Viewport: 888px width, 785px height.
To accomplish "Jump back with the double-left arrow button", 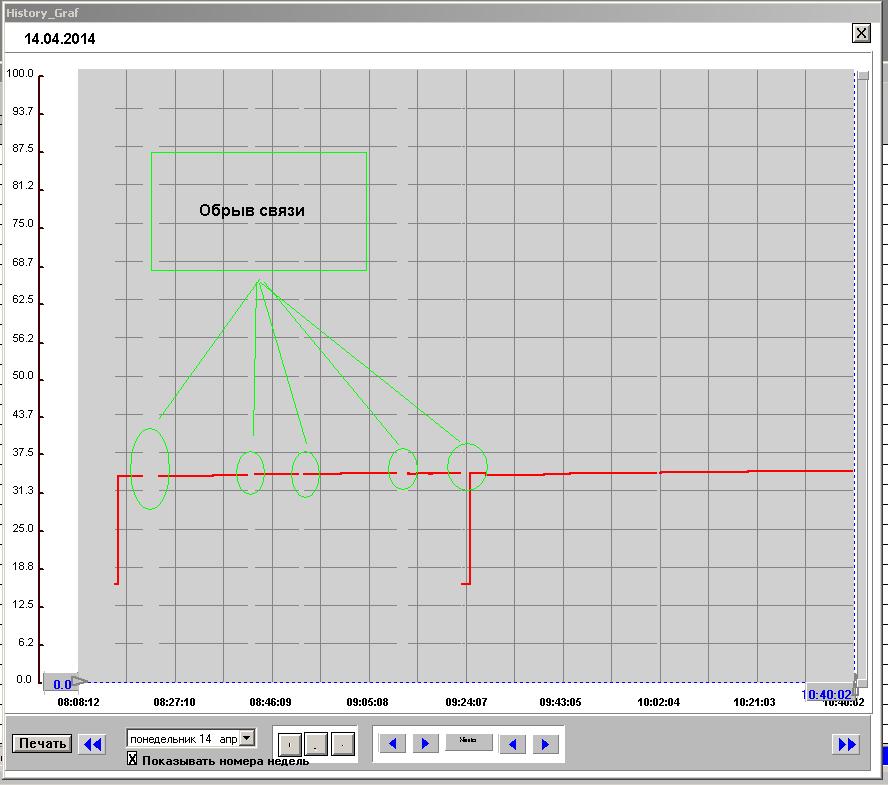I will [x=92, y=744].
